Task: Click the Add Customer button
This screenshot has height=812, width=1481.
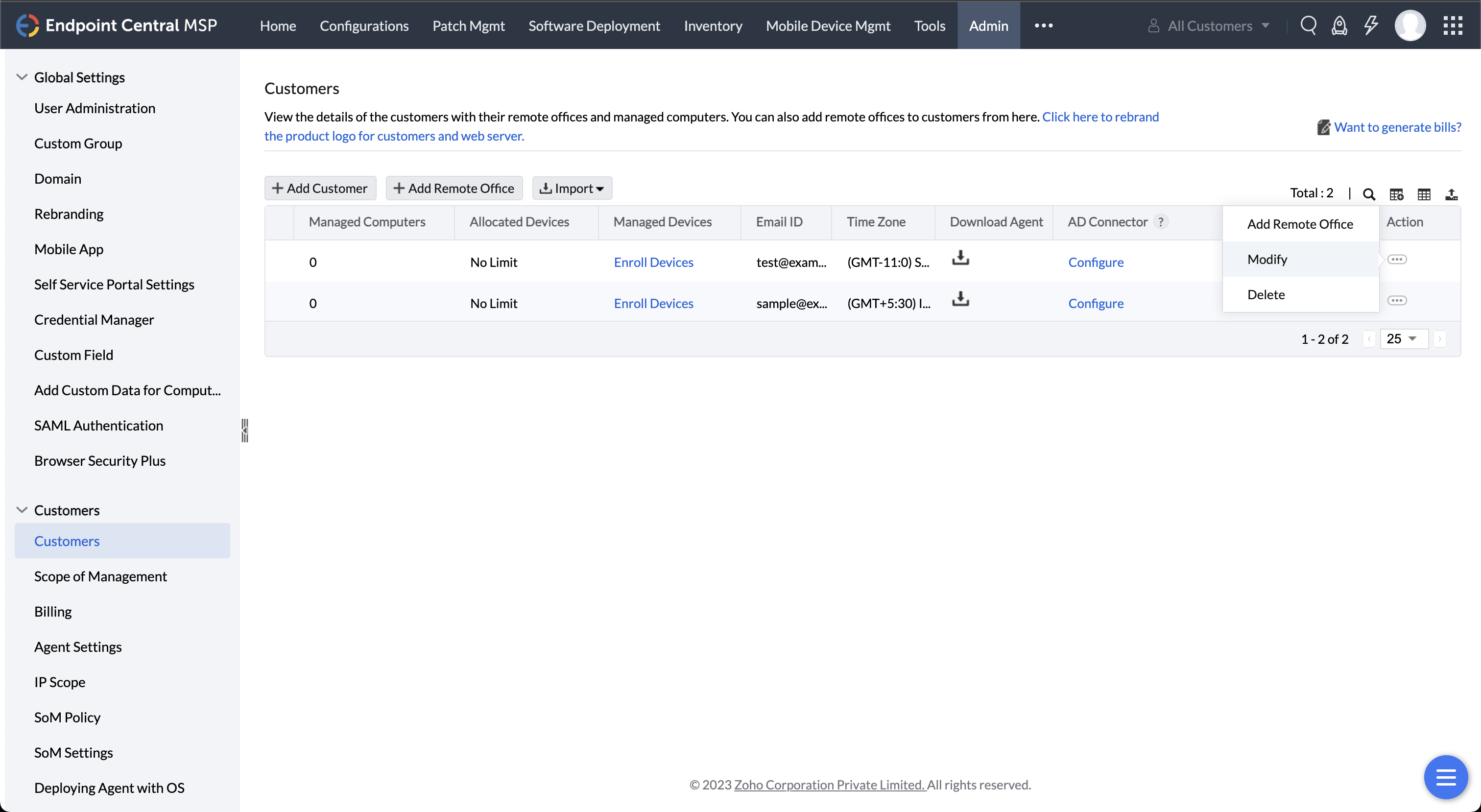Action: (x=320, y=189)
